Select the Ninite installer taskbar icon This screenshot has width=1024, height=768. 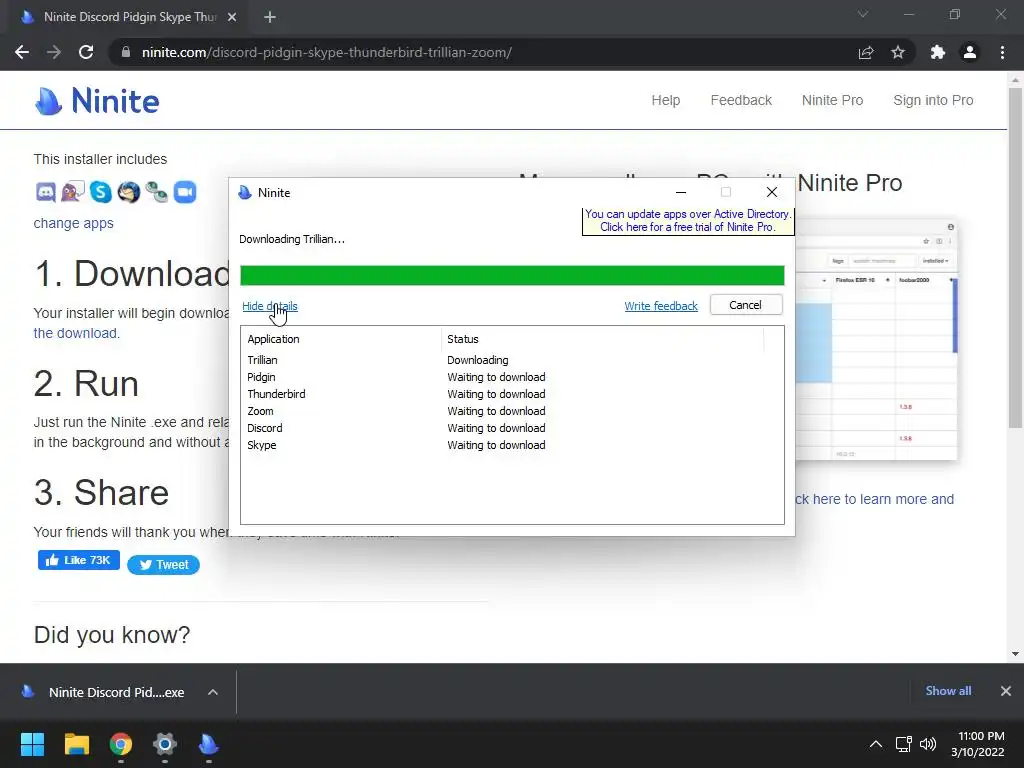pos(208,744)
